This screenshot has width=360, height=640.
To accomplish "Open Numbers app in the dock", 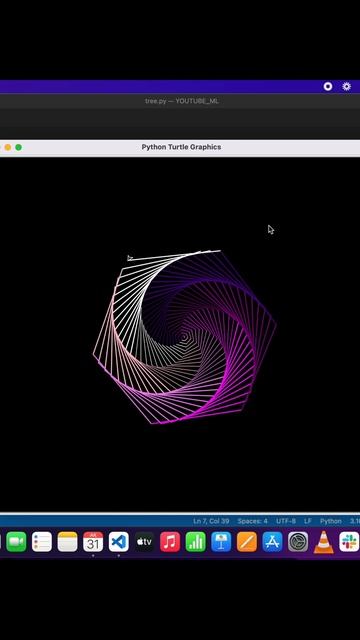I will tap(196, 542).
